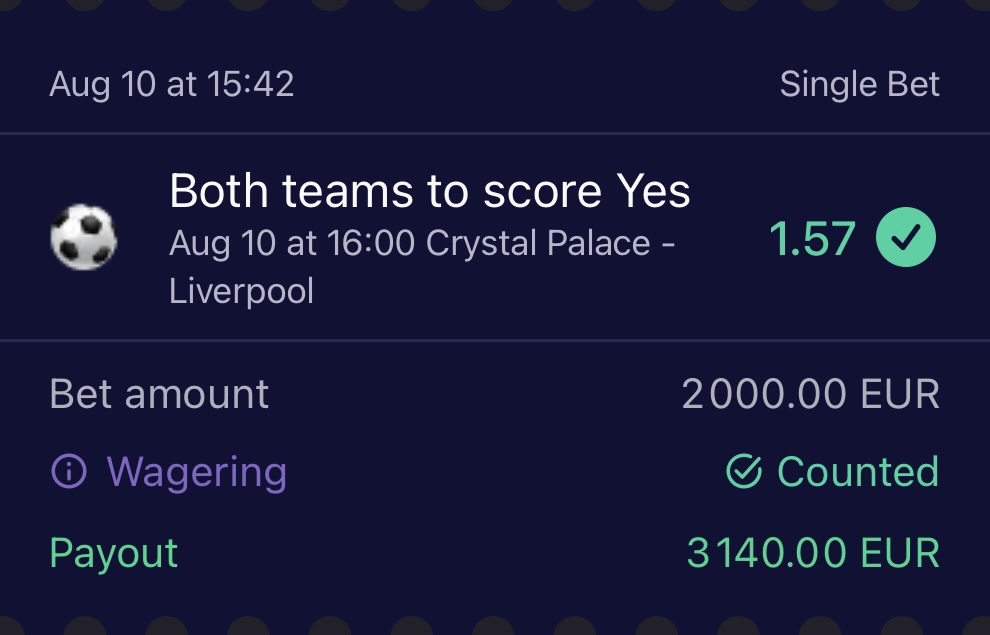Click the soccer ball sport icon

(84, 239)
